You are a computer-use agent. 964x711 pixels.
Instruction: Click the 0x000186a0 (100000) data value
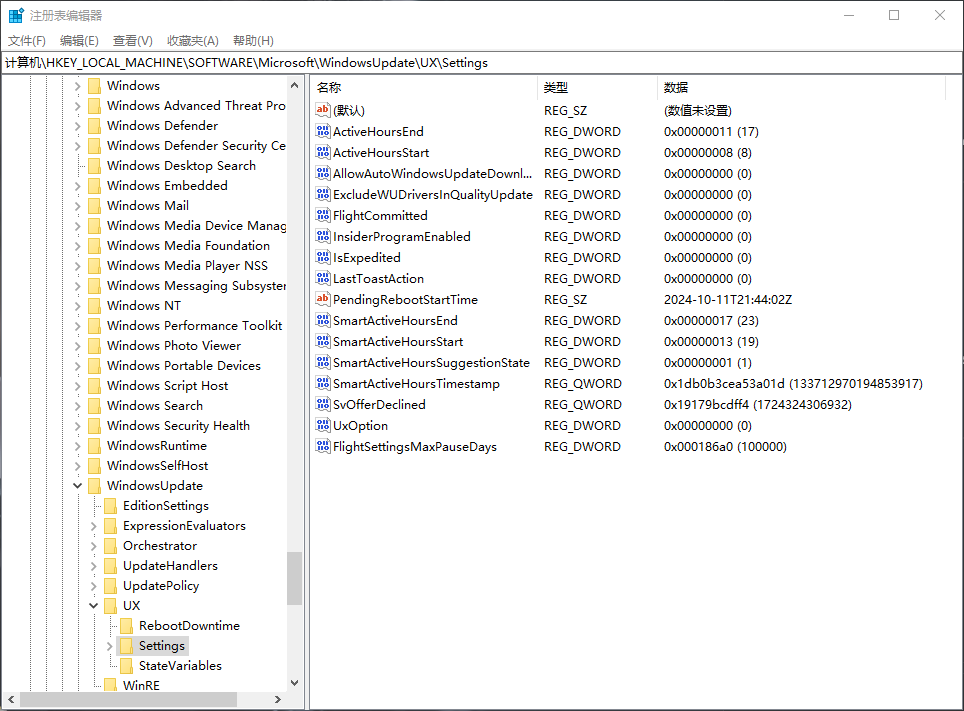725,447
